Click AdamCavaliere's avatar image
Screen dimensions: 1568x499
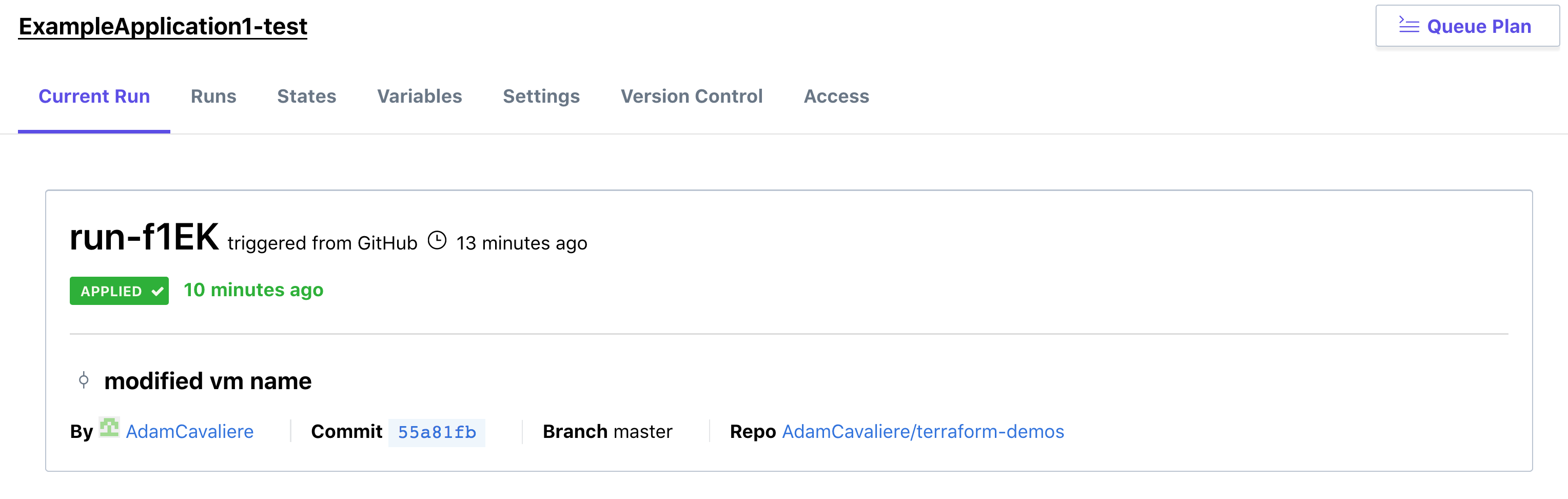click(110, 428)
